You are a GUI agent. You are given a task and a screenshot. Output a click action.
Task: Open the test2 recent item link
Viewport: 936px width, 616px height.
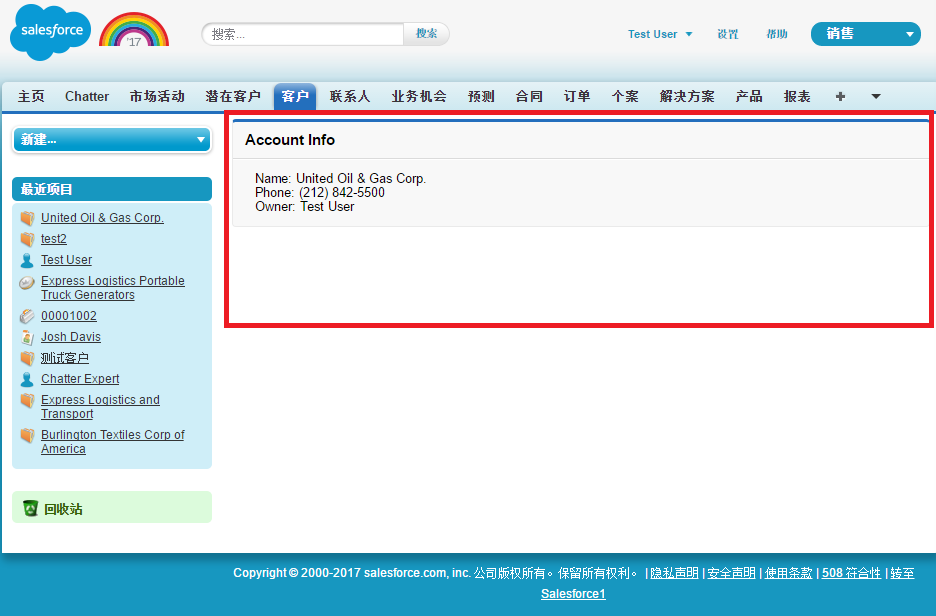[x=54, y=239]
